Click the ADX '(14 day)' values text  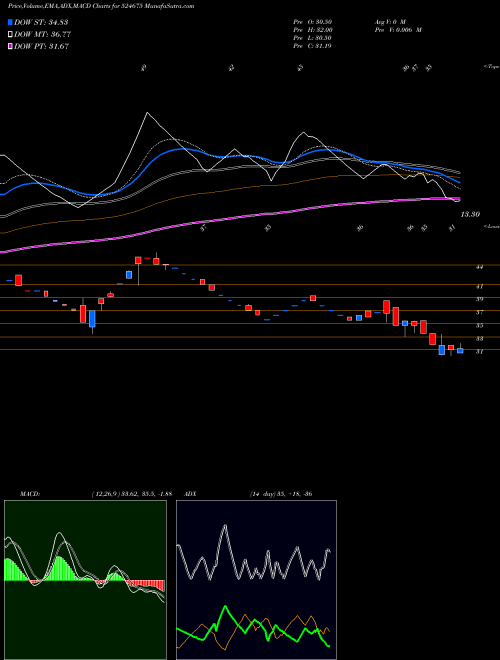(x=280, y=494)
